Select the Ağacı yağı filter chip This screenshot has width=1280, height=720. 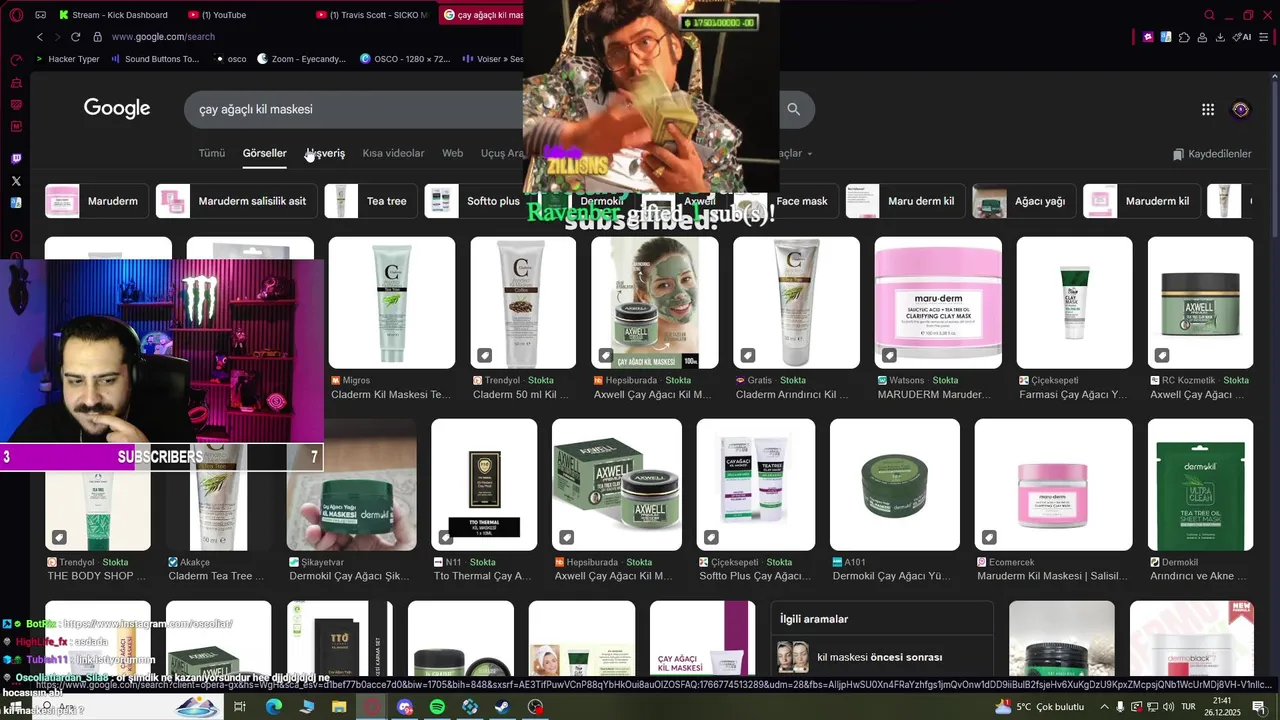[x=1024, y=201]
